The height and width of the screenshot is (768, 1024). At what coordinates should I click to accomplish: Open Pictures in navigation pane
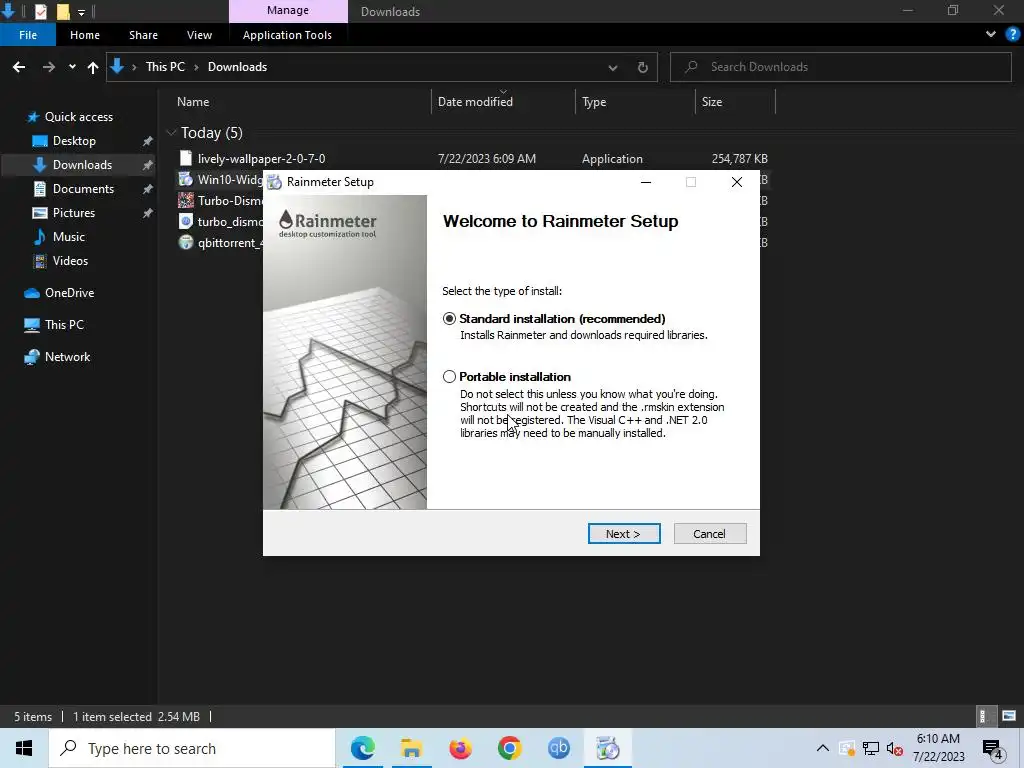(x=73, y=213)
